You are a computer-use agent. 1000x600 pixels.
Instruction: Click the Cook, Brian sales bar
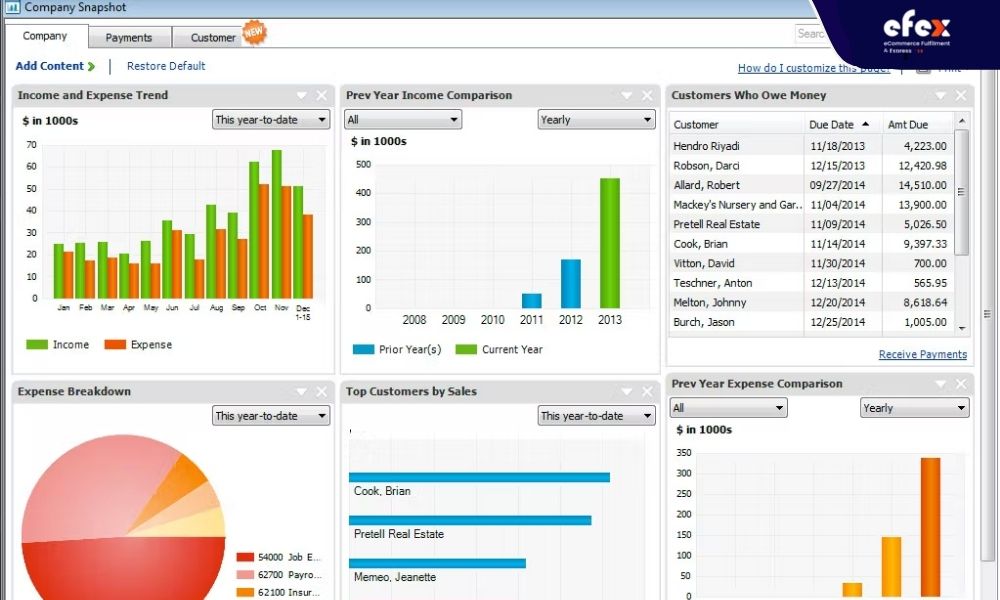[479, 478]
